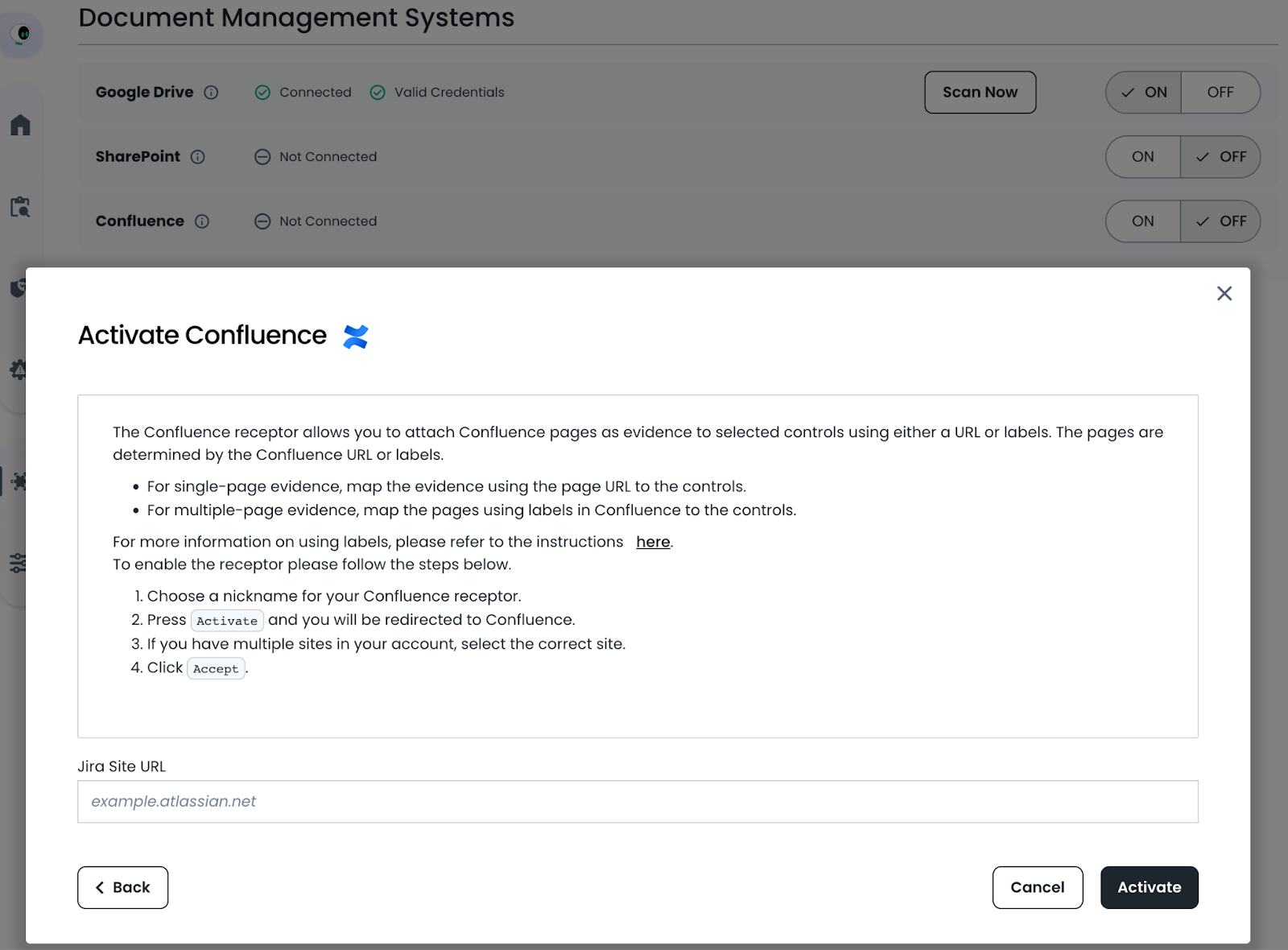Screen dimensions: 1288x950
Task: Click the 'Activate' code label in step 2
Action: click(227, 621)
